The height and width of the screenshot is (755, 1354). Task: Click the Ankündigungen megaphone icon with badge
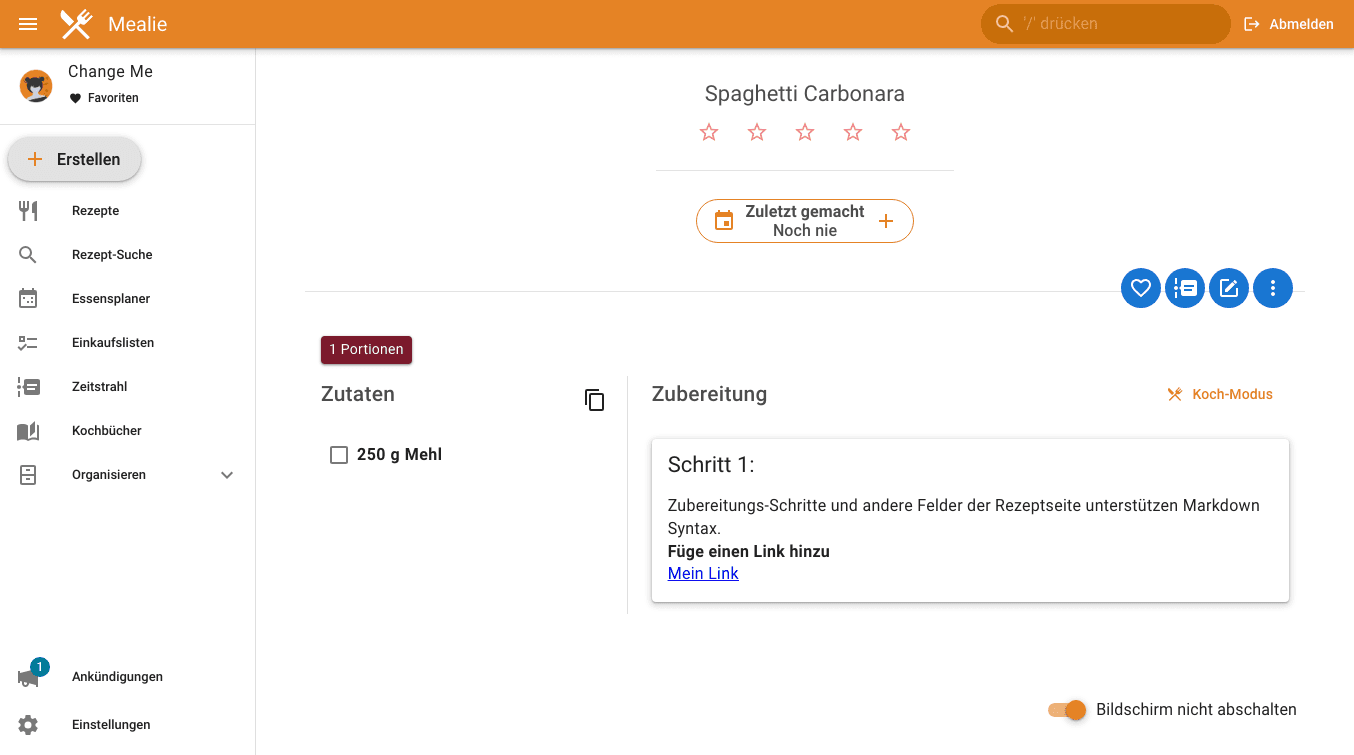[30, 675]
